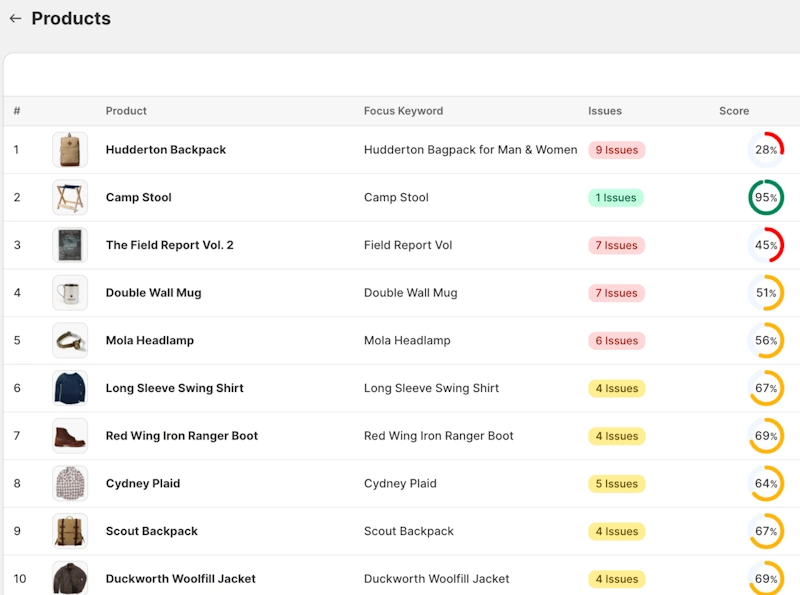This screenshot has height=595, width=800.
Task: Open the Camp Stool product name
Action: tap(138, 197)
